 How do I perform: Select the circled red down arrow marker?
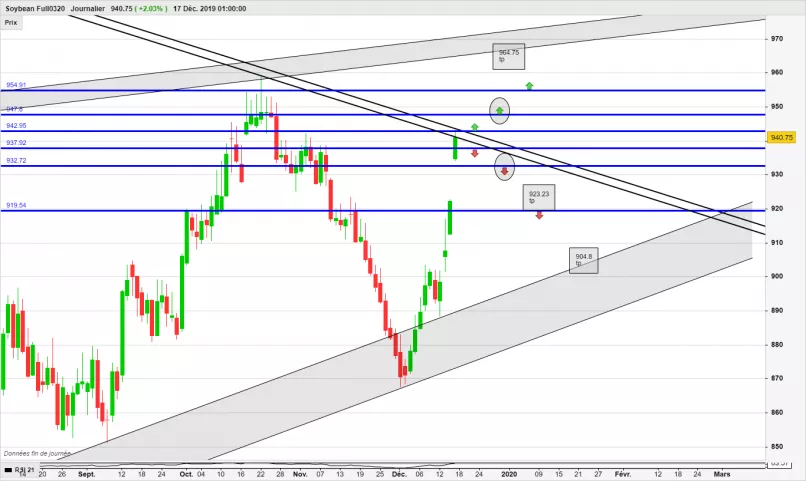pos(504,168)
